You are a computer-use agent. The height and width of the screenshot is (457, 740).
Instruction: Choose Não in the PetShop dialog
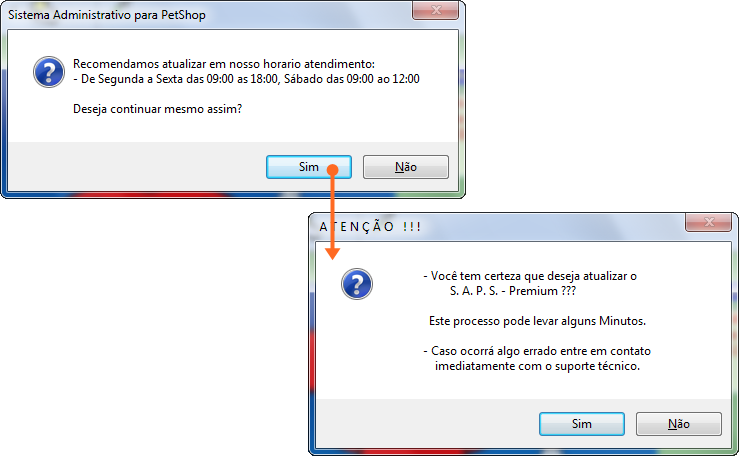point(406,167)
